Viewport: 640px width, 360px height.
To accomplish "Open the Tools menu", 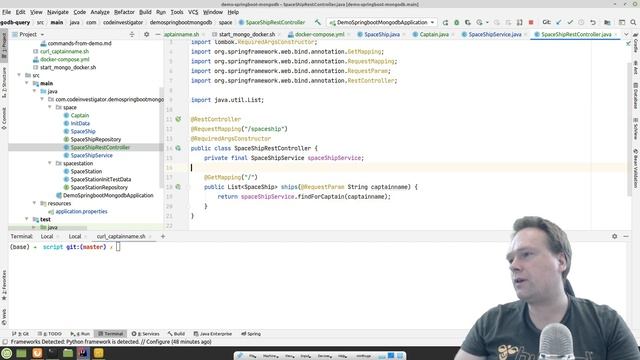I will point(177,12).
